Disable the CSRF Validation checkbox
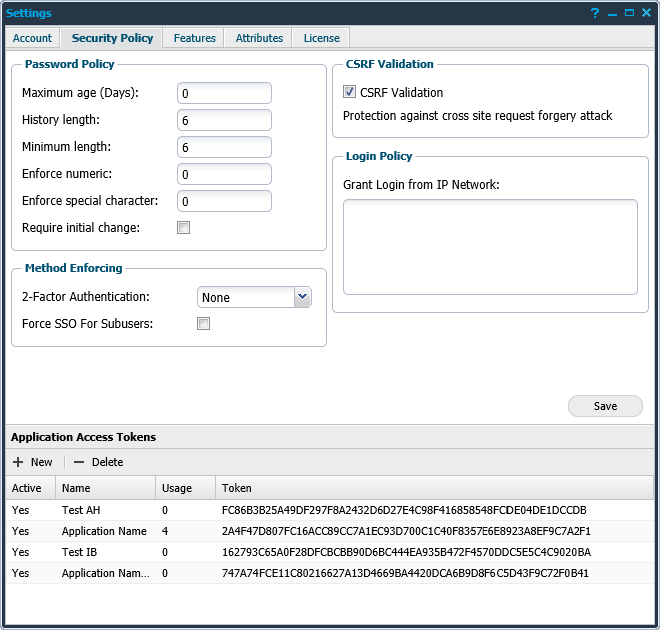This screenshot has width=660, height=630. click(350, 92)
